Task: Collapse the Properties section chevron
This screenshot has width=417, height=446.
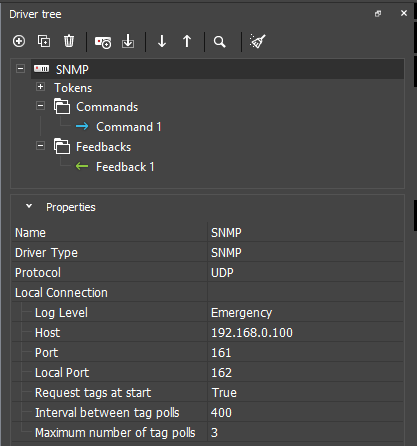Action: coord(29,206)
